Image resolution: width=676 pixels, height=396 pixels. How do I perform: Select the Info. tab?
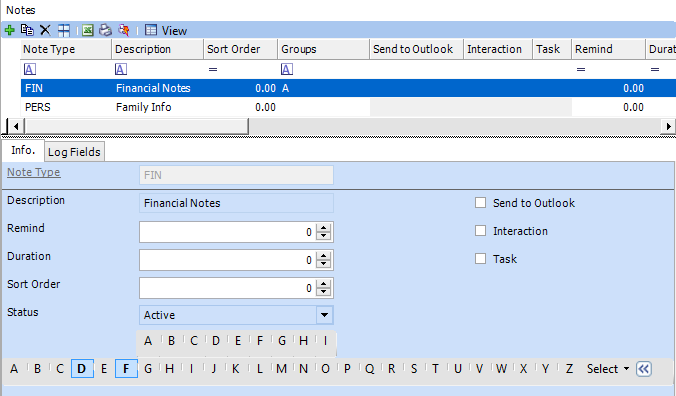[x=23, y=150]
